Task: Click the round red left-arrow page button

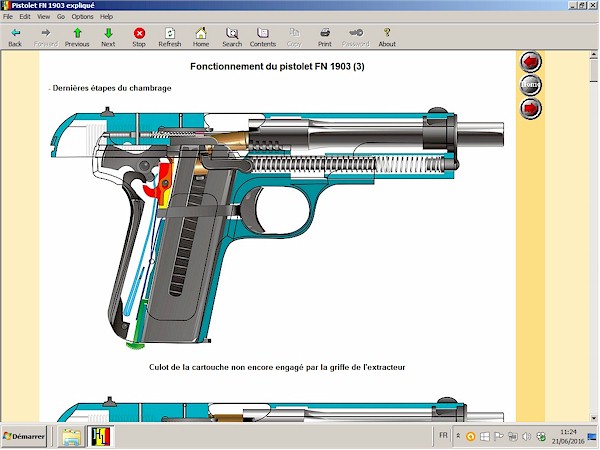Action: [x=530, y=61]
